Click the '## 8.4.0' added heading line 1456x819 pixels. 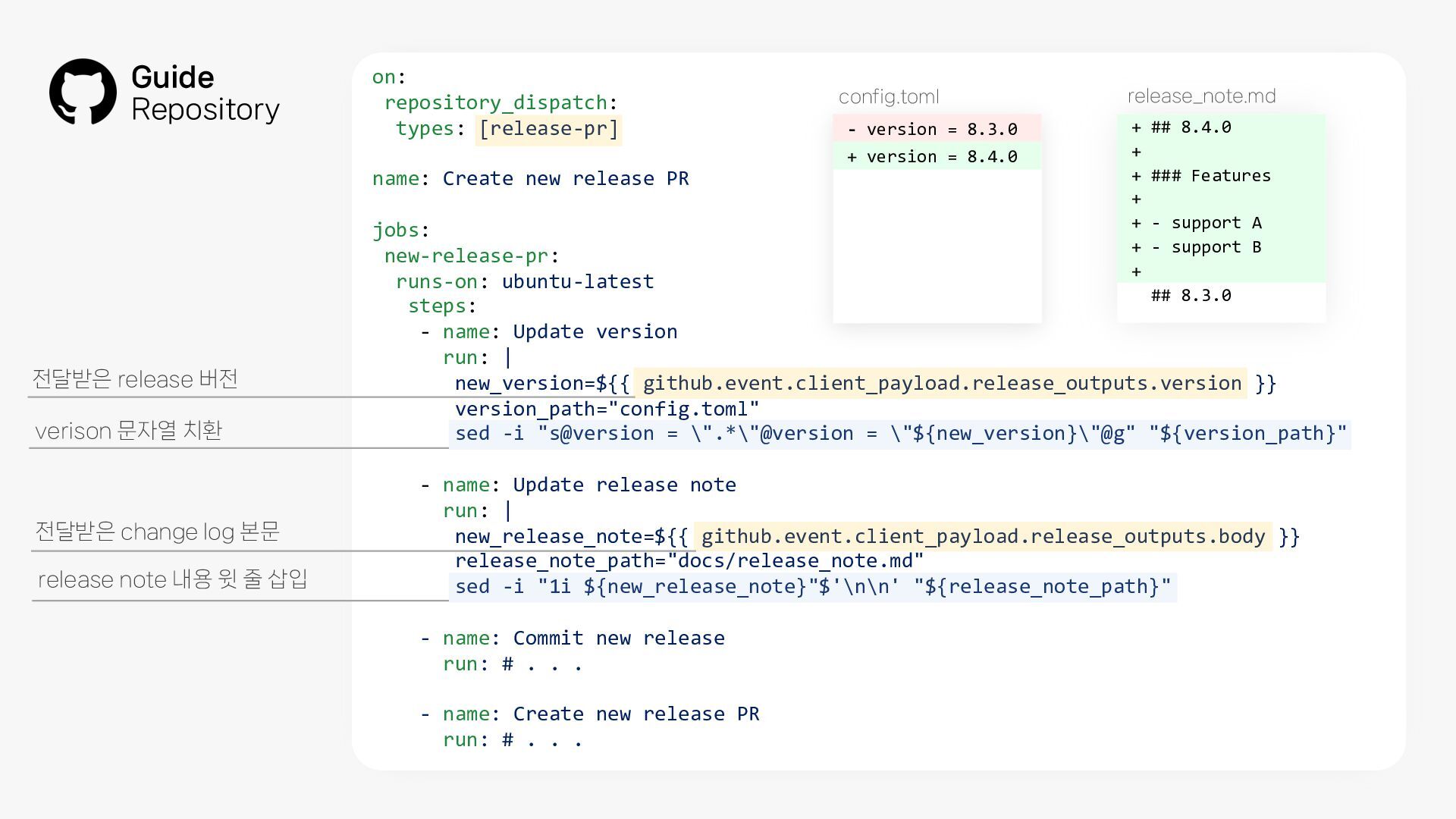1191,127
